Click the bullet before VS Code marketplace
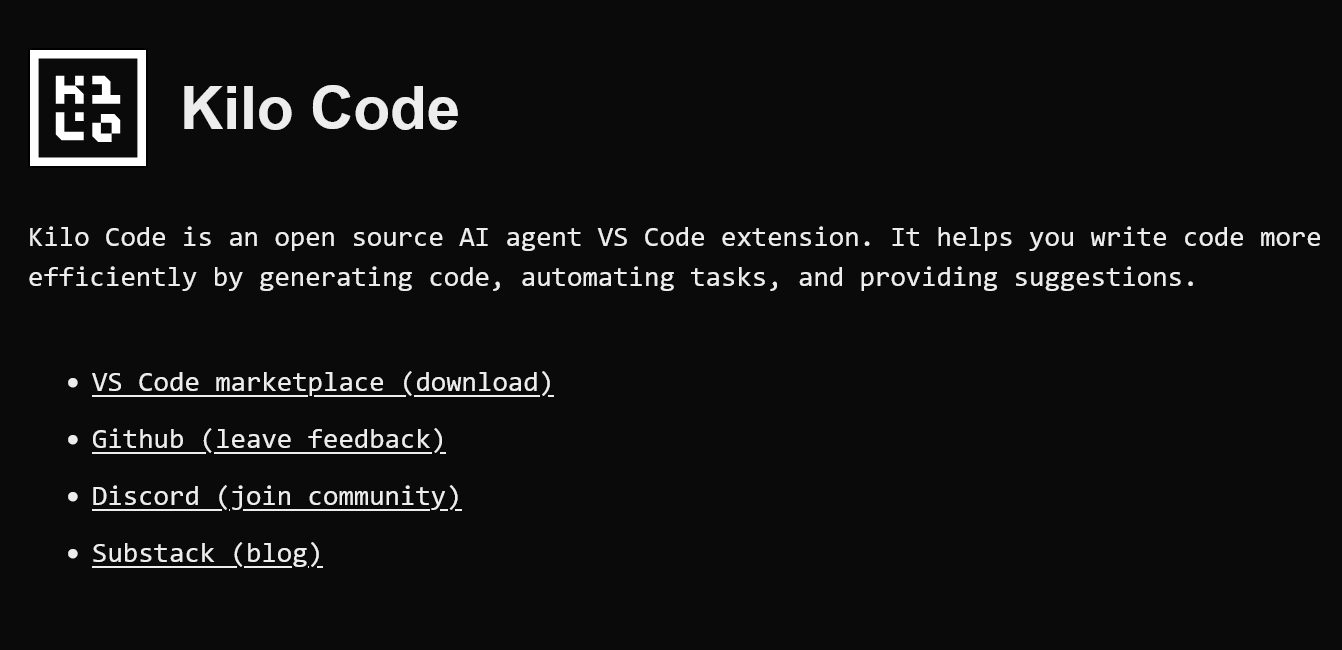 (x=72, y=383)
